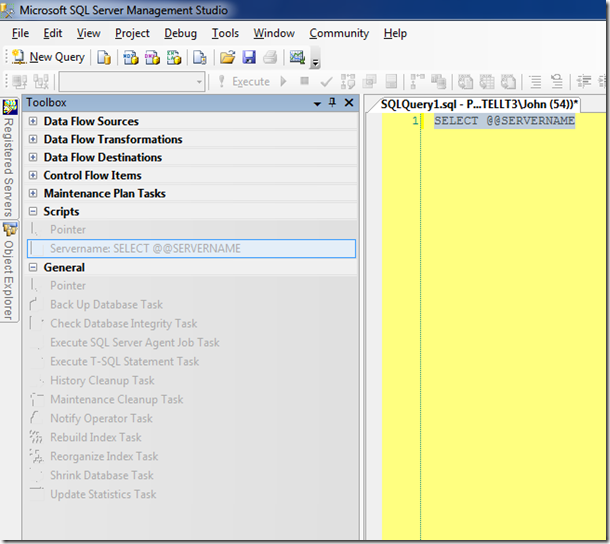The height and width of the screenshot is (544, 610).
Task: Click the Parse checkmark icon
Action: [x=326, y=82]
